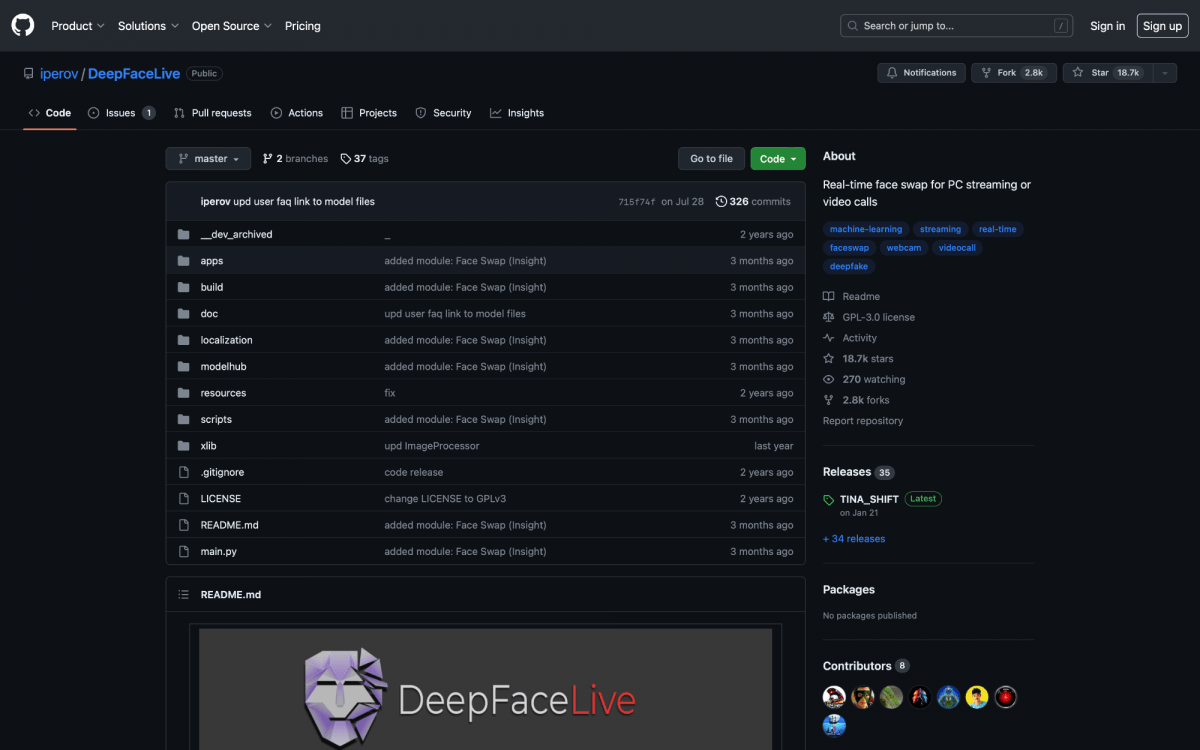Click the Watch eye icon for 270 watching

click(x=828, y=379)
